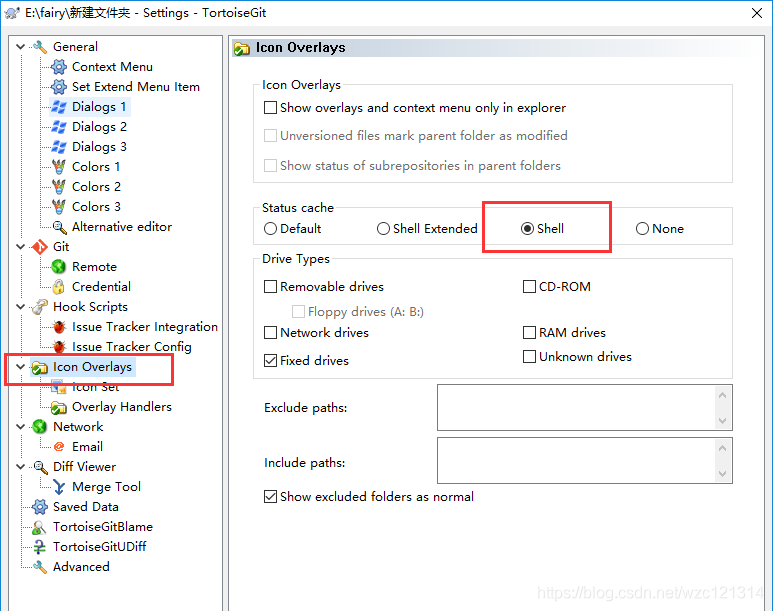The width and height of the screenshot is (773, 611).
Task: Click the Hook Scripts icon
Action: pos(39,307)
